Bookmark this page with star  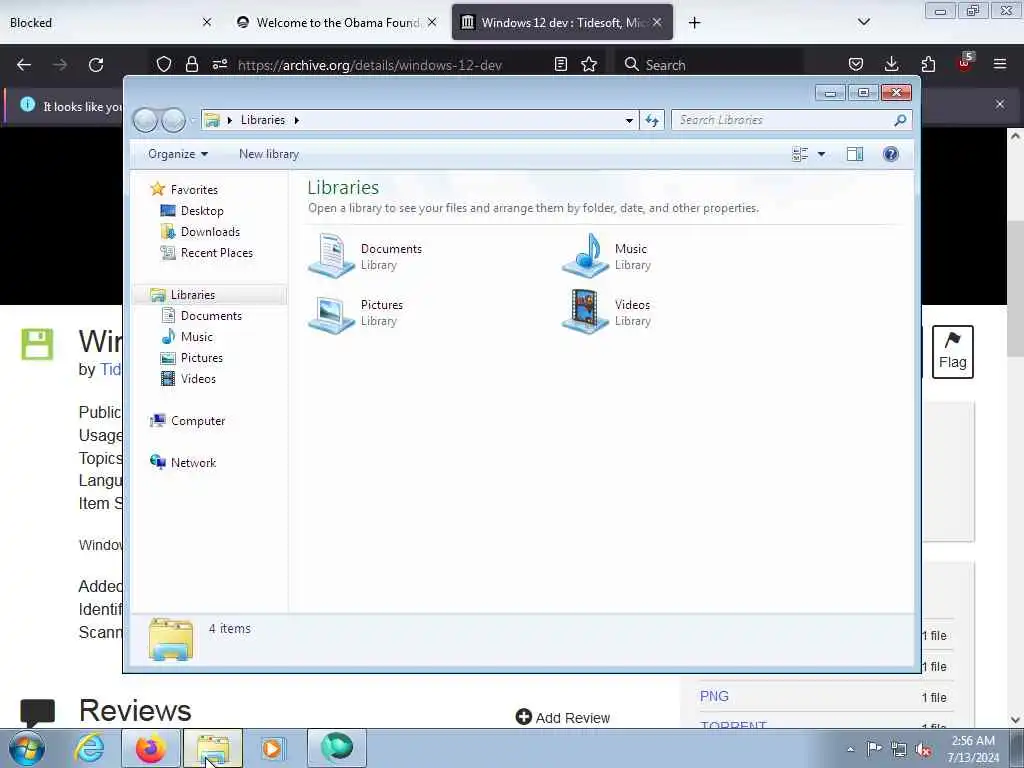pos(589,65)
